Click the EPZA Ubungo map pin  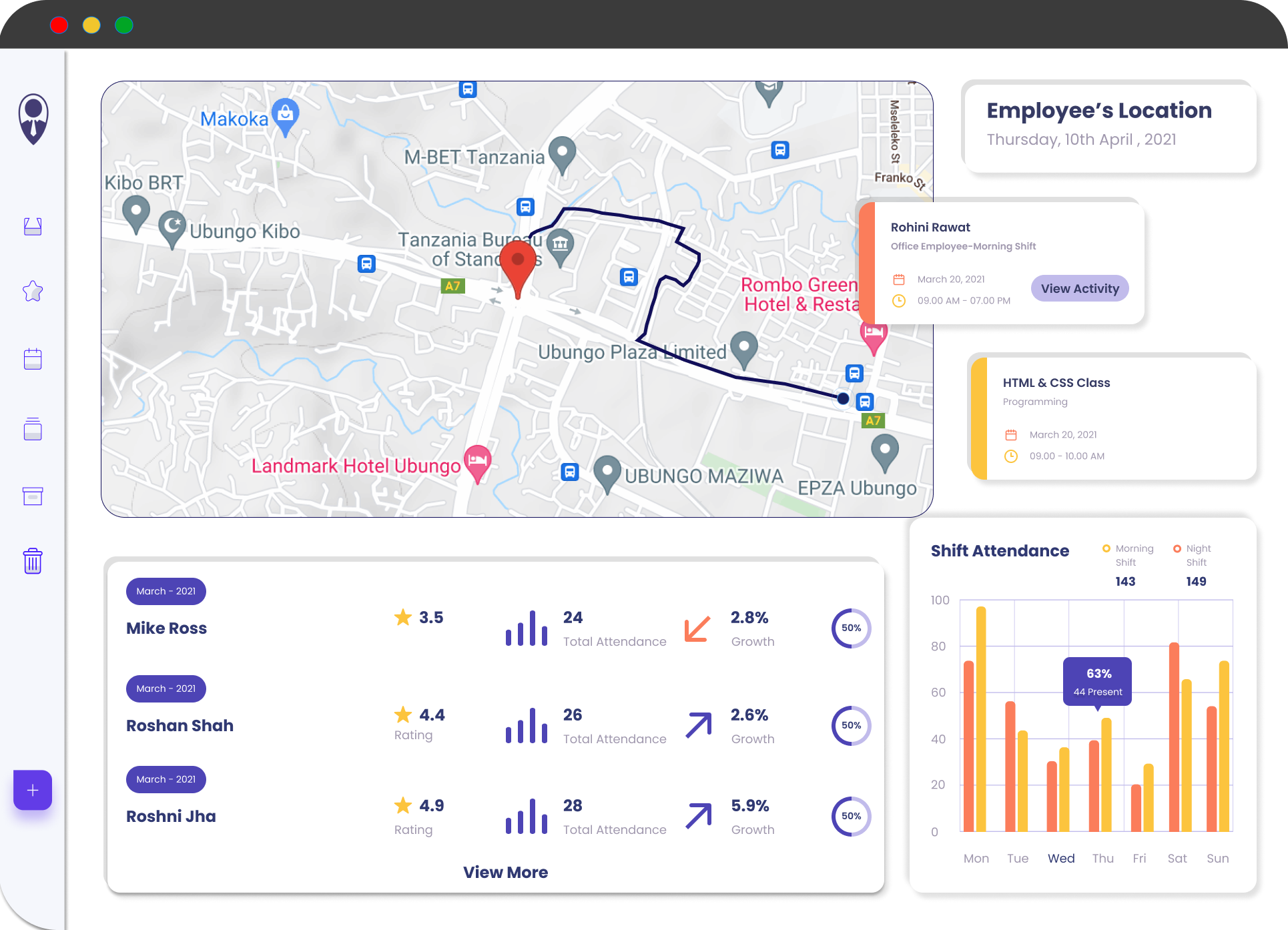click(885, 453)
